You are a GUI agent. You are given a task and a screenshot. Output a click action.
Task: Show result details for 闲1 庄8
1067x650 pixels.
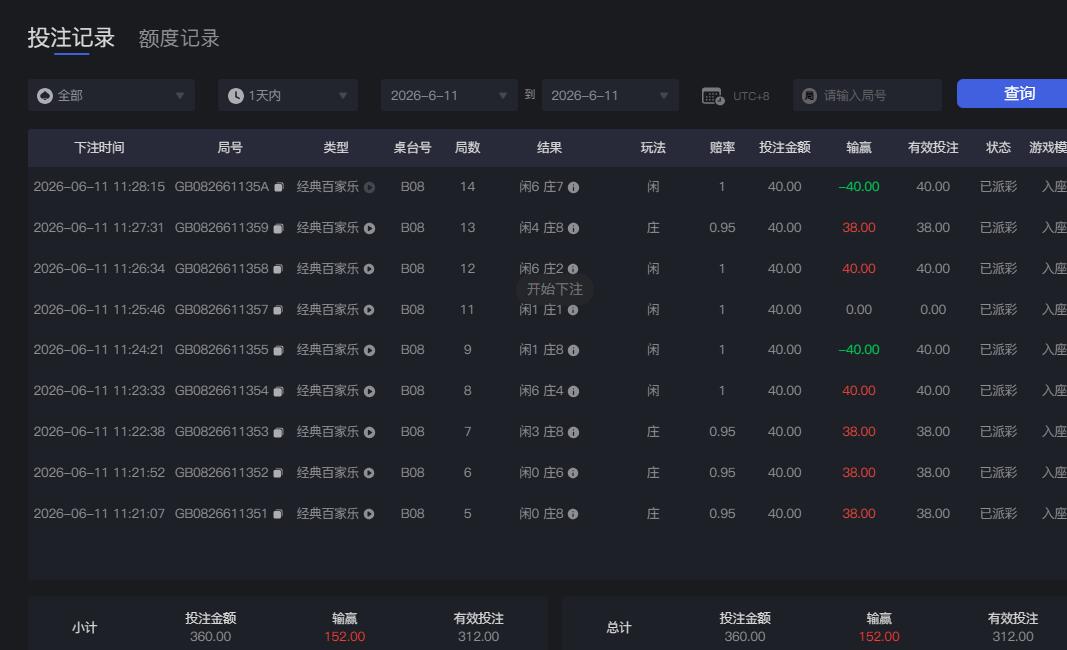(574, 351)
